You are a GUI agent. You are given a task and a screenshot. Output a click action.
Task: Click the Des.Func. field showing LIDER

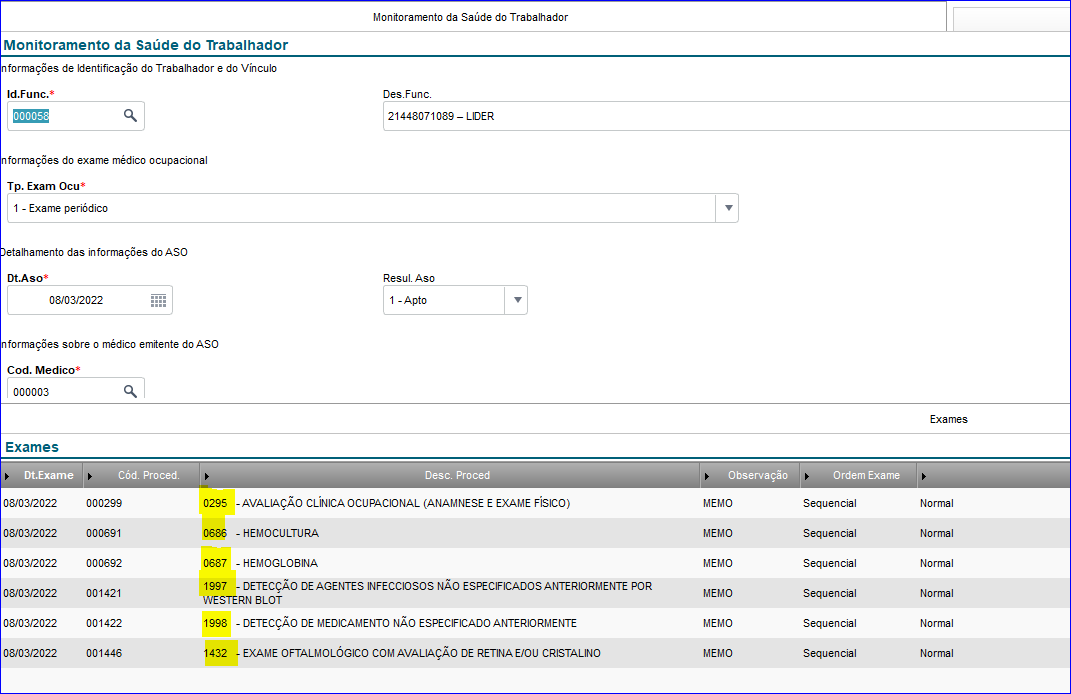pyautogui.click(x=726, y=116)
